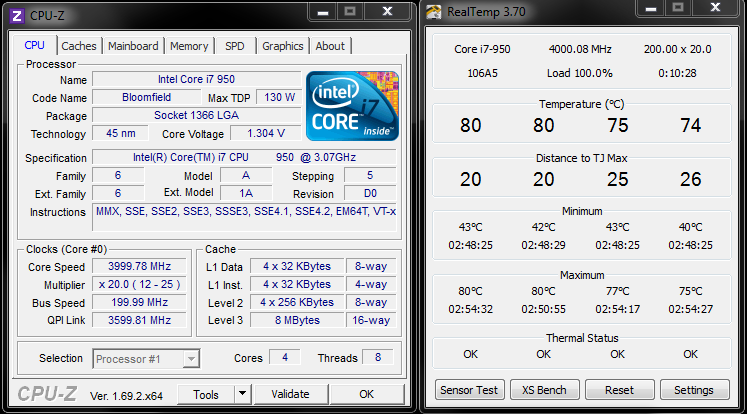
Task: Click the Level 2 size '4 x 256 KBytes'
Action: pyautogui.click(x=297, y=303)
